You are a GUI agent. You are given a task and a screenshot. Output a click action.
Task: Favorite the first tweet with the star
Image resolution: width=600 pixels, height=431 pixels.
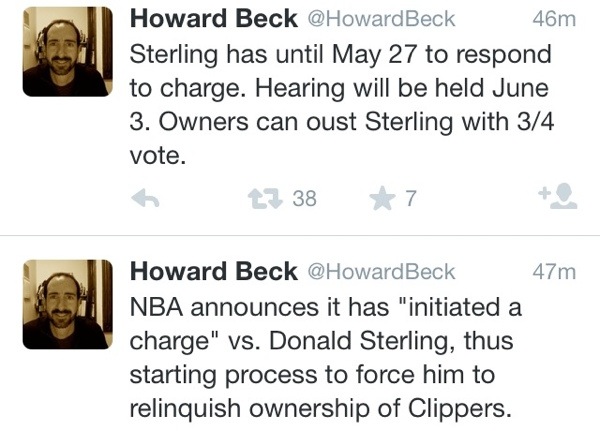coord(382,198)
